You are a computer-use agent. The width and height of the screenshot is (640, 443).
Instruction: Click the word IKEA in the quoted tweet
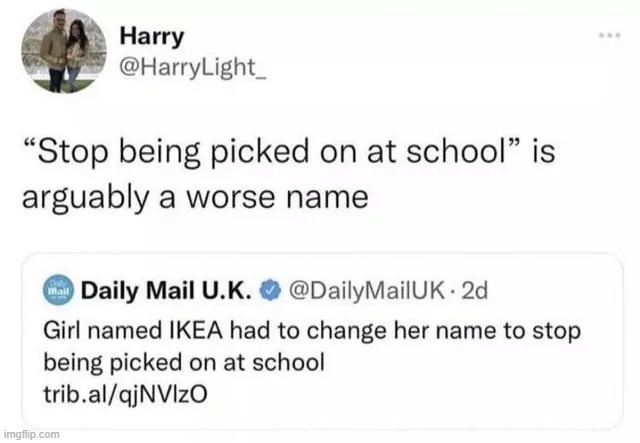(x=196, y=331)
